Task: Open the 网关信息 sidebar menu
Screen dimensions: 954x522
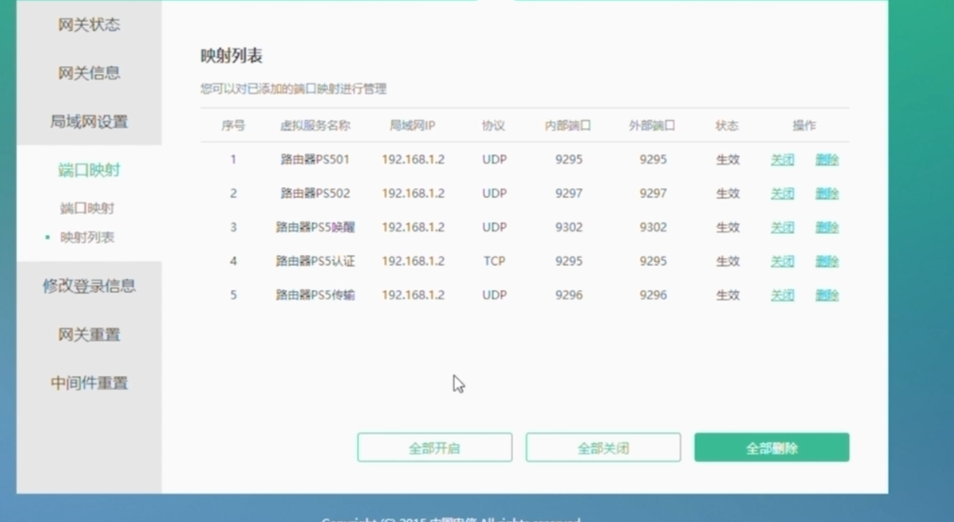Action: point(89,73)
